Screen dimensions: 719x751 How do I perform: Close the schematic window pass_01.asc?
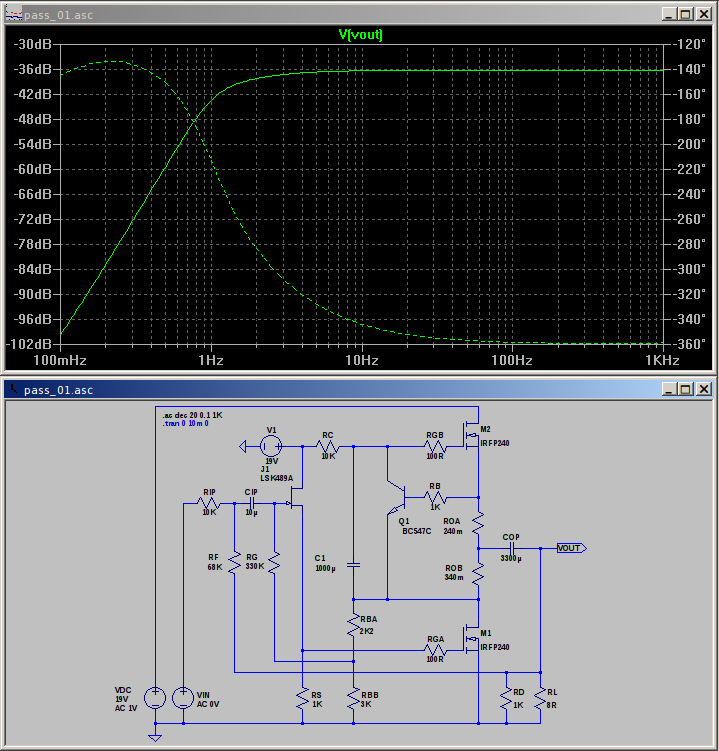coord(704,389)
